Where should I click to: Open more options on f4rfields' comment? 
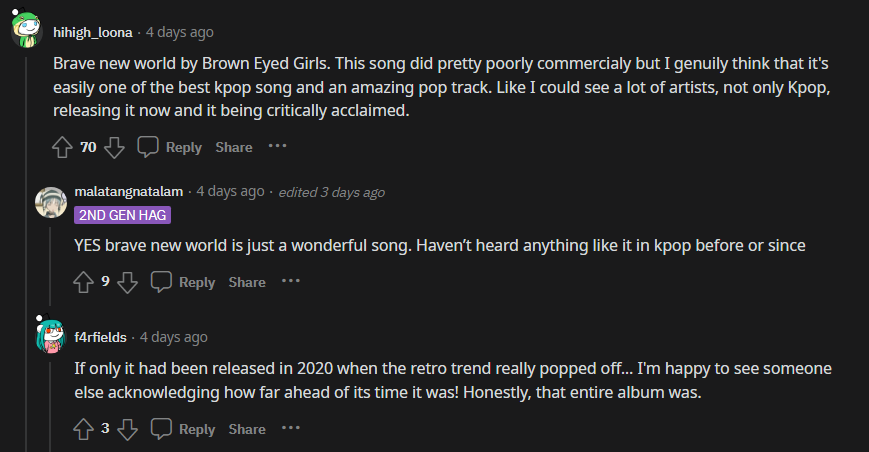290,428
